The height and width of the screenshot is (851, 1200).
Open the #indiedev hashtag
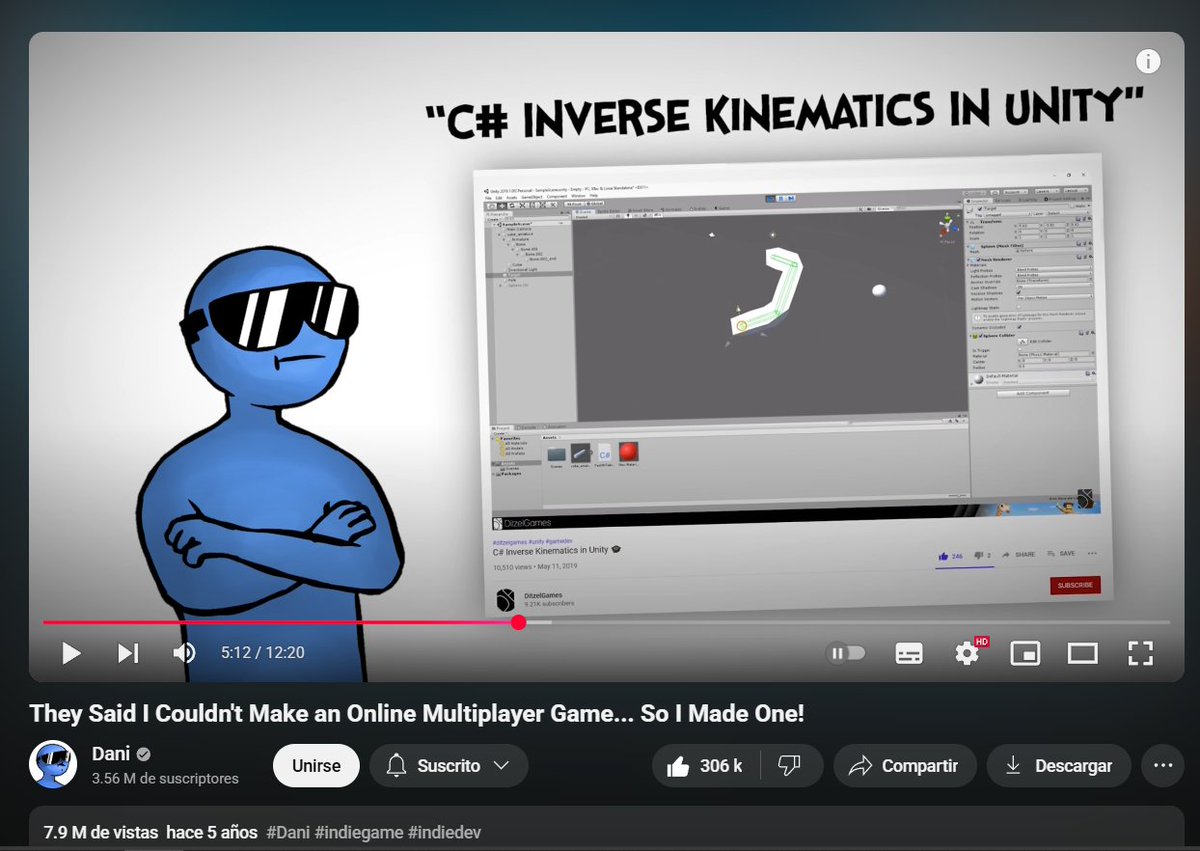click(x=444, y=832)
